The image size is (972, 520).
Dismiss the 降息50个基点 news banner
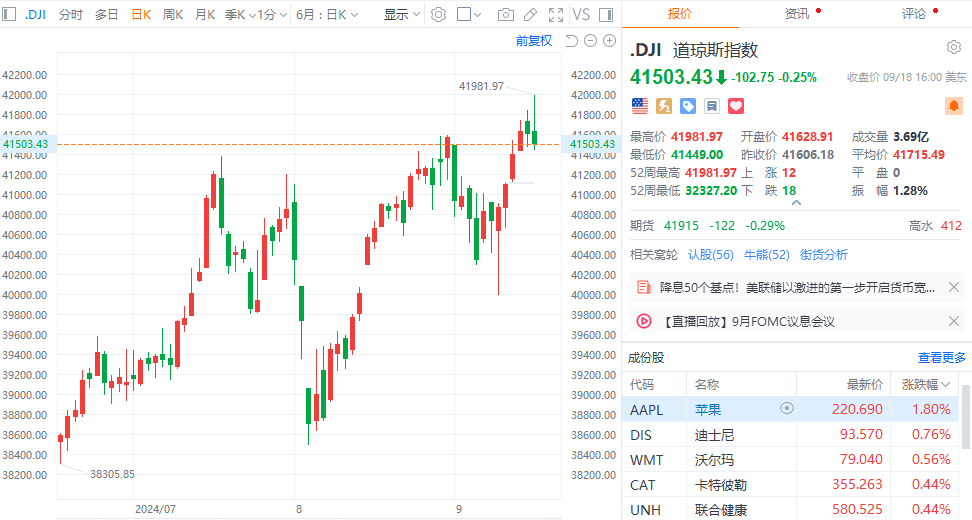pos(954,287)
